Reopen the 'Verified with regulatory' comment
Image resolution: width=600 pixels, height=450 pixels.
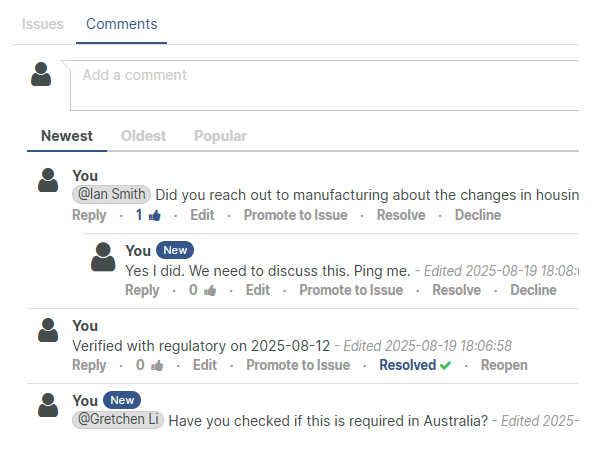point(504,366)
